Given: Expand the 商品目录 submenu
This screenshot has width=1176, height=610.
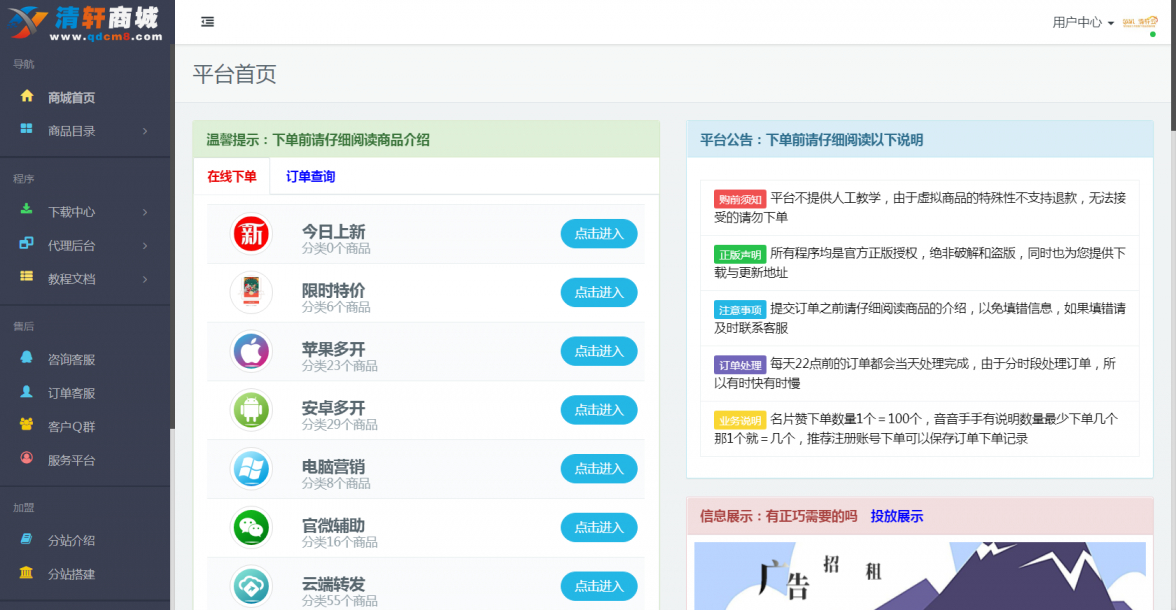Looking at the screenshot, I should click(x=74, y=130).
